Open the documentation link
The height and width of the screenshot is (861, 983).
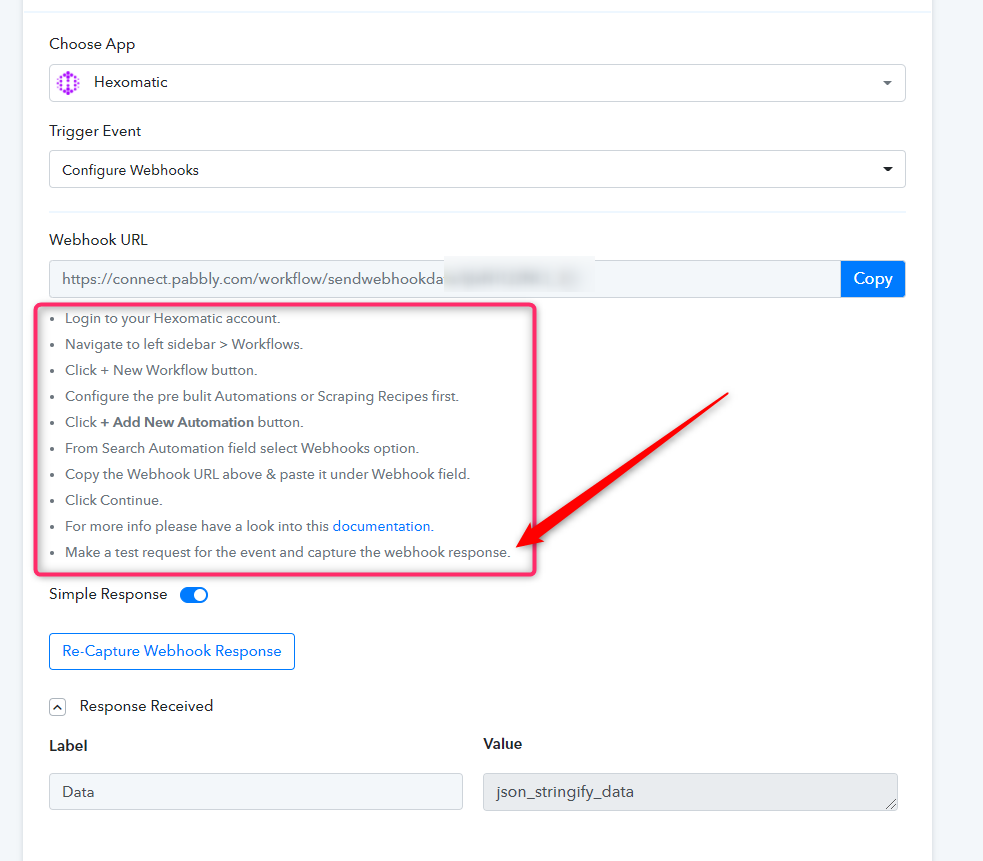coord(381,526)
